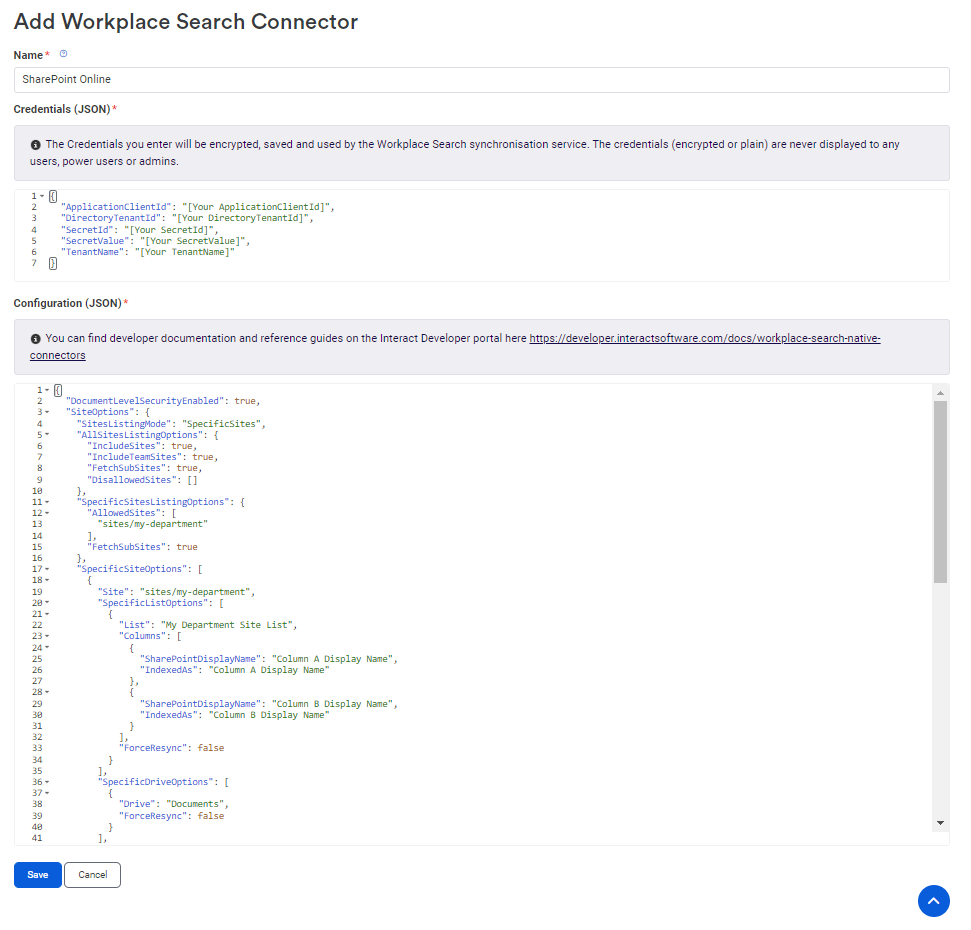This screenshot has width=971, height=930.
Task: Fold the list object at line 21
Action: coord(47,614)
